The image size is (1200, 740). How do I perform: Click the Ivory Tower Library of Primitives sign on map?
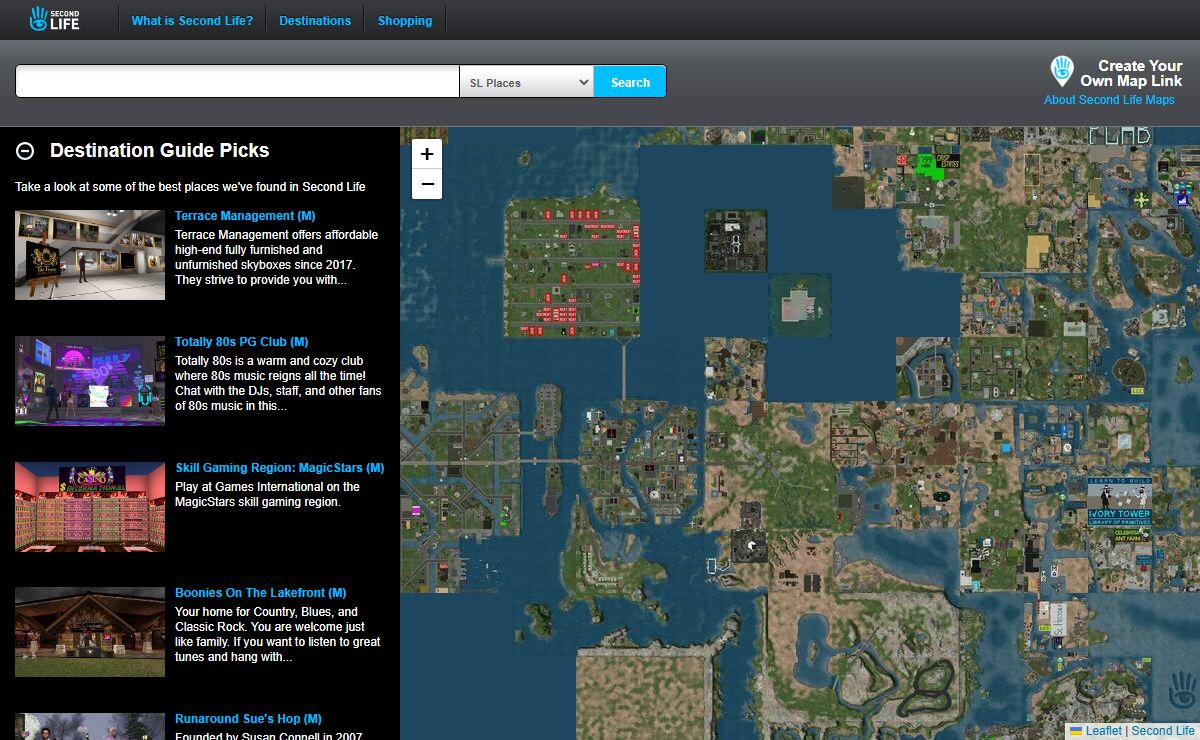tap(1119, 500)
